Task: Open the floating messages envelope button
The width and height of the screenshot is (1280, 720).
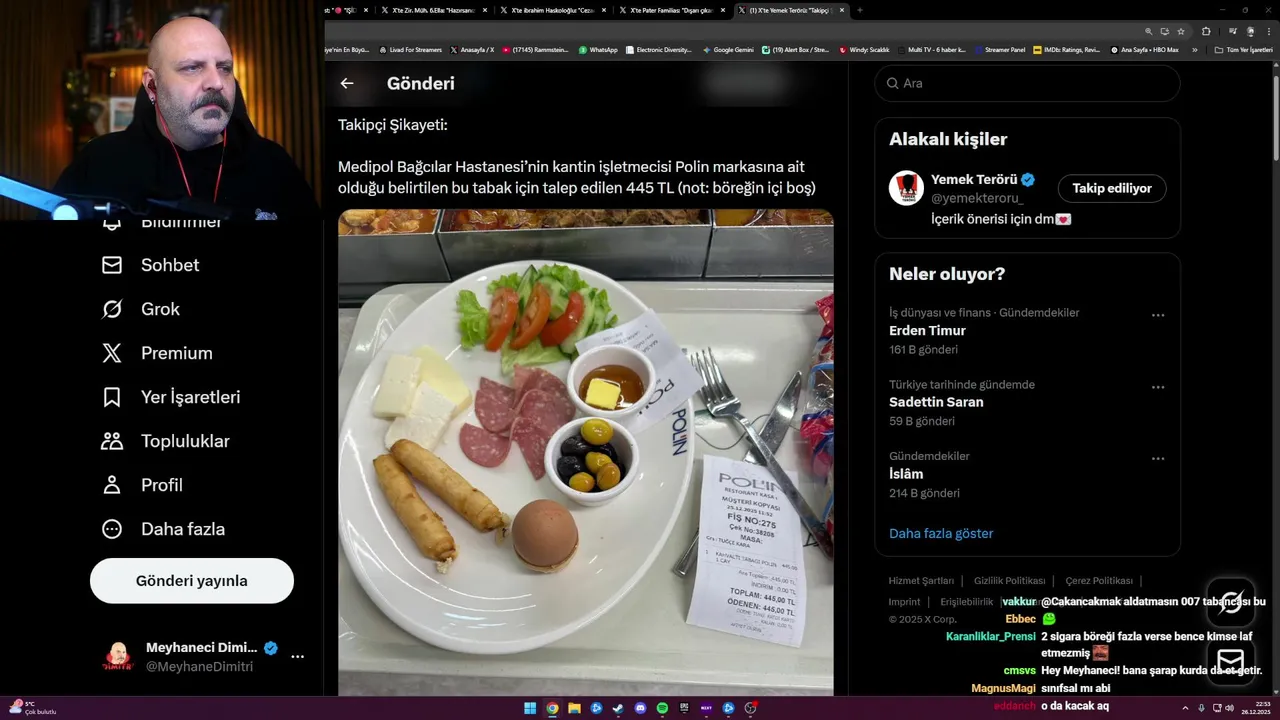Action: [x=1231, y=661]
